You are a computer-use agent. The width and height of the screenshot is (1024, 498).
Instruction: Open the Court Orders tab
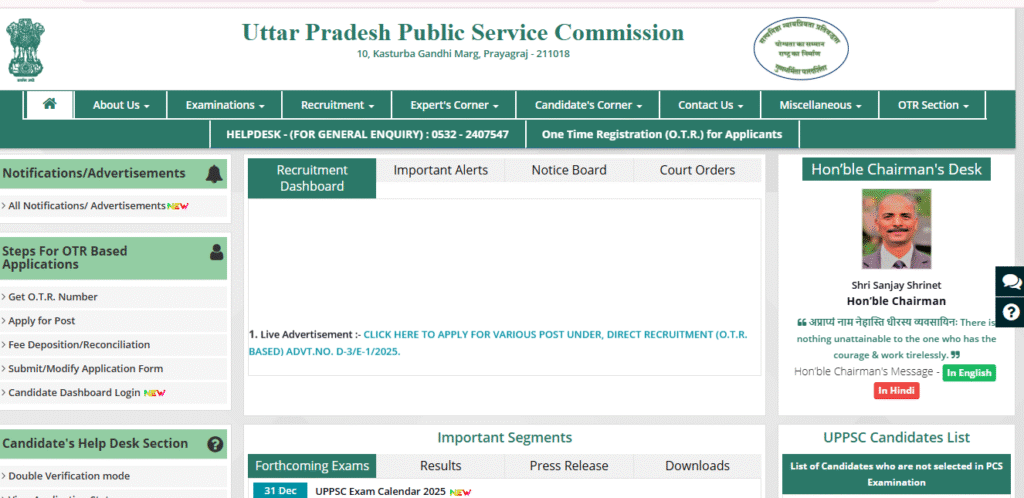[697, 170]
